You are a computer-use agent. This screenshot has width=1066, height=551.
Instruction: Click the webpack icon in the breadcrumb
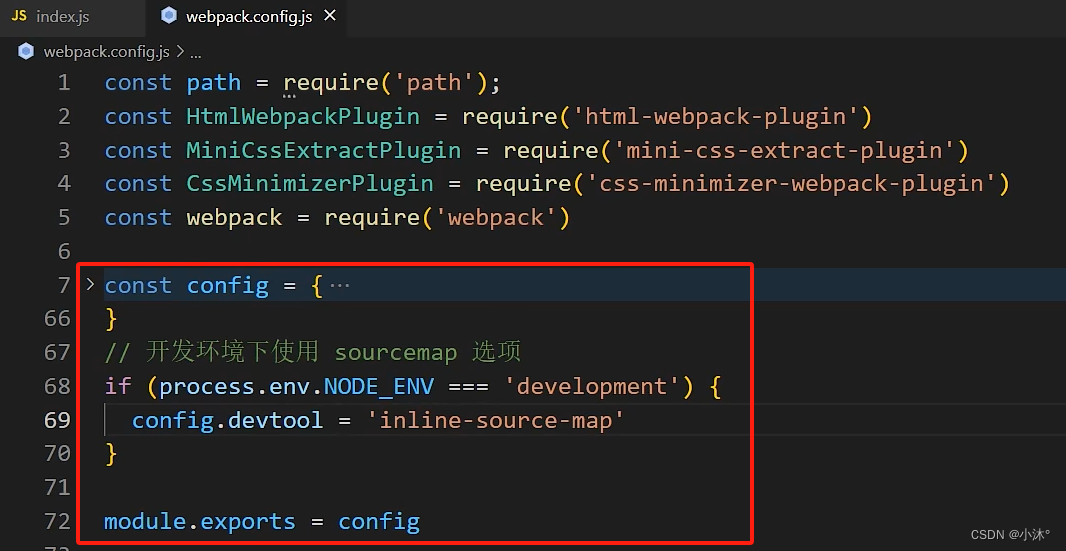coord(26,52)
